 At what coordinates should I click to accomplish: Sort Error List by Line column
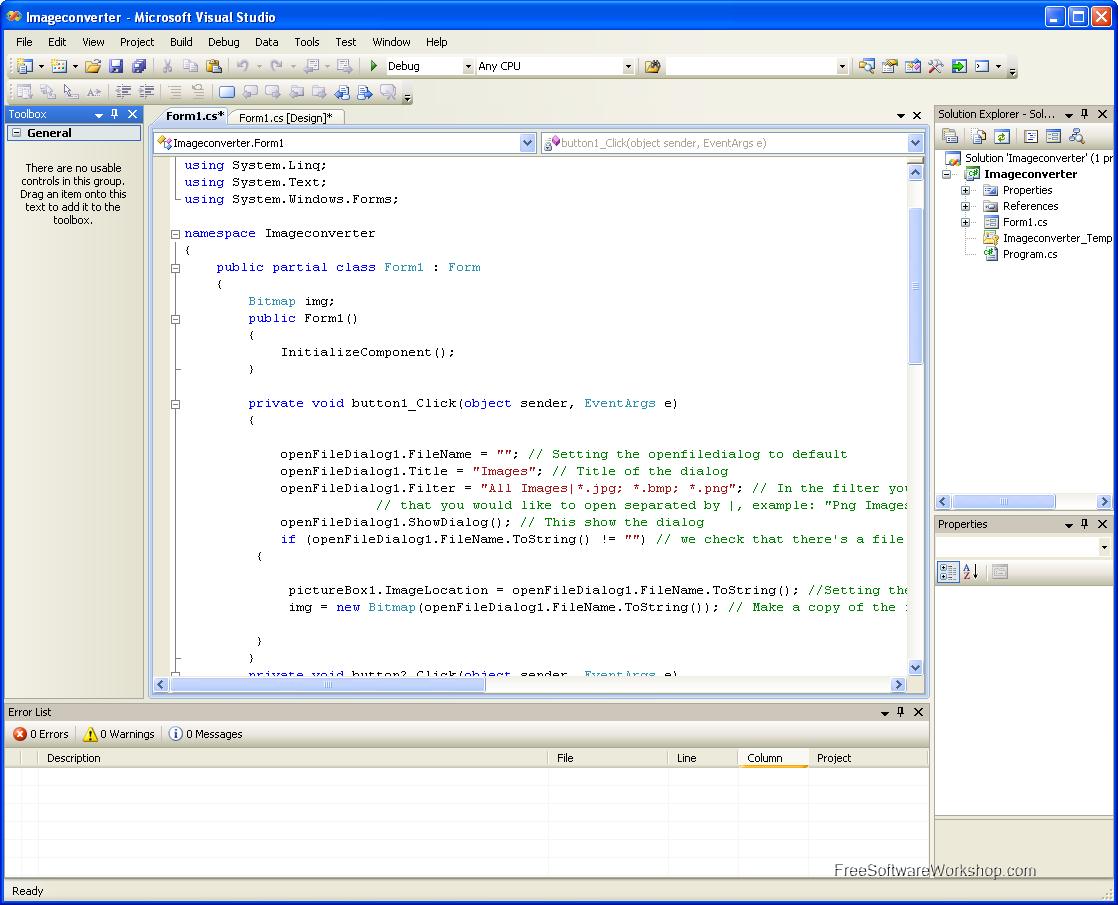[x=702, y=758]
